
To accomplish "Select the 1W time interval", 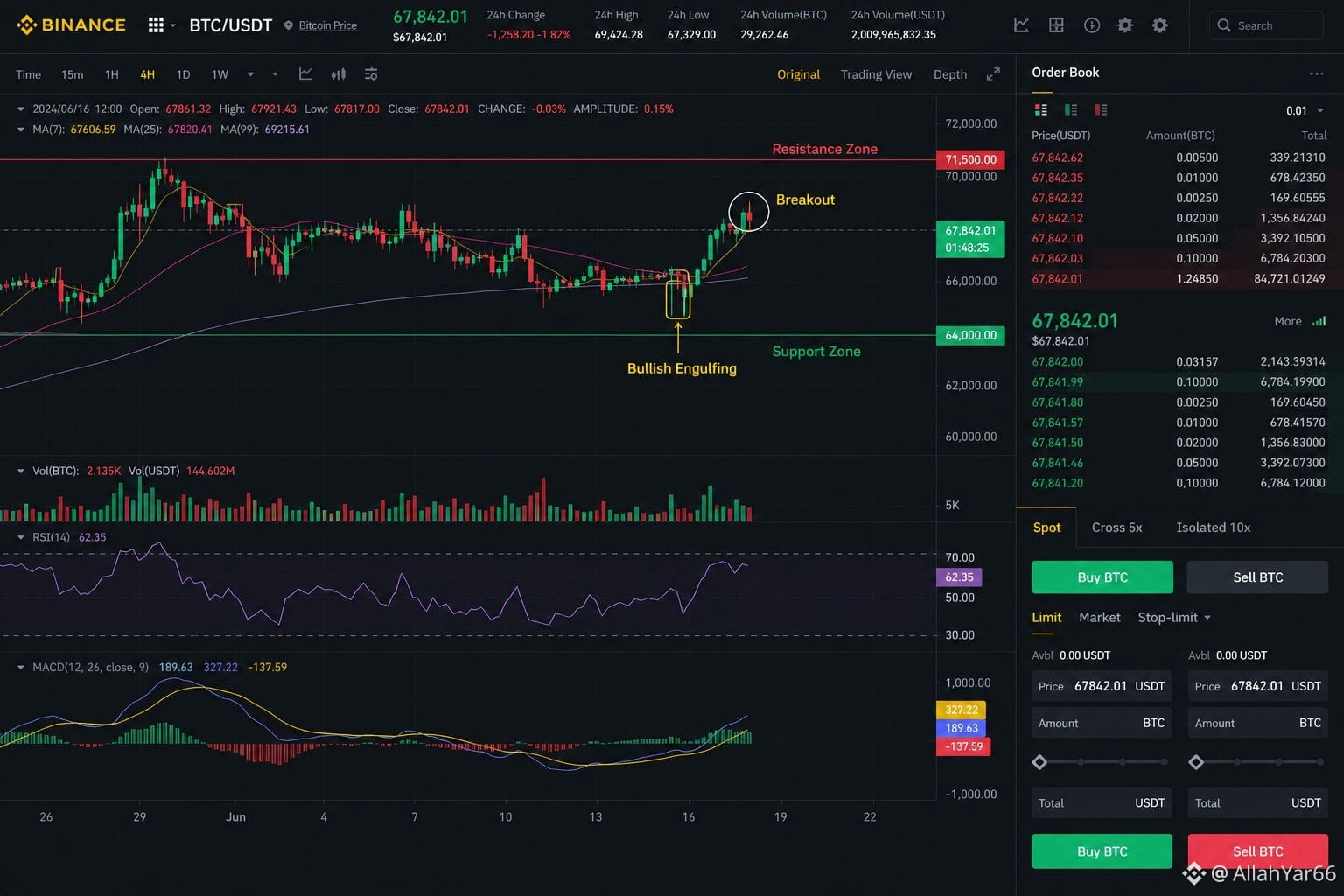I will coord(220,74).
